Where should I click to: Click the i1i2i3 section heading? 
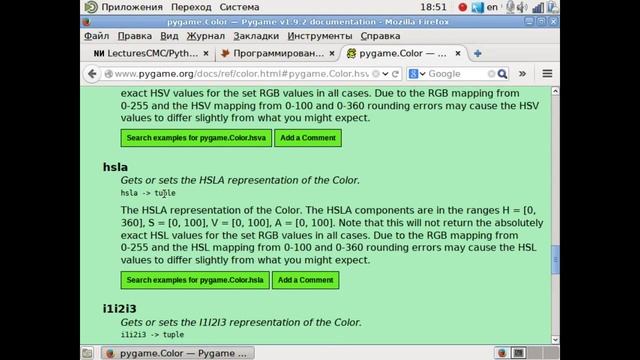pyautogui.click(x=120, y=309)
